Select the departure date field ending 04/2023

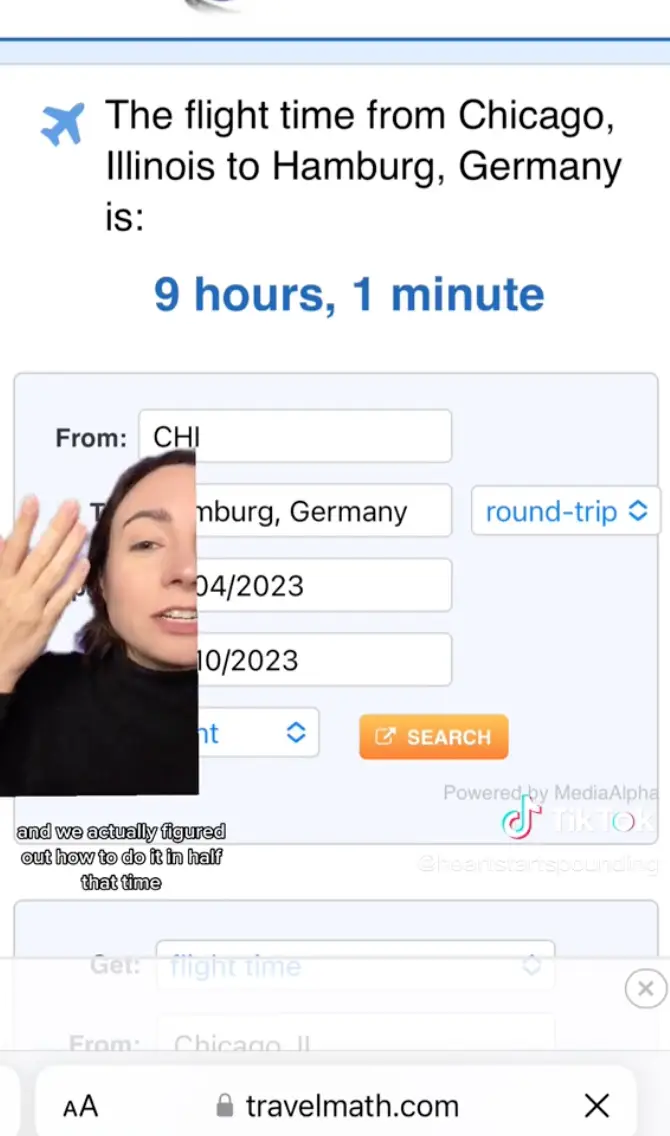click(323, 585)
